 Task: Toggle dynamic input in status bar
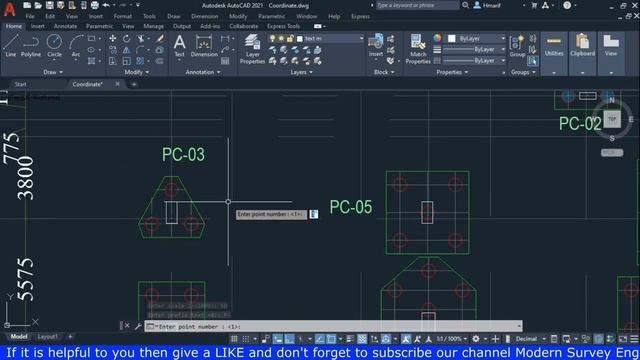click(278, 339)
